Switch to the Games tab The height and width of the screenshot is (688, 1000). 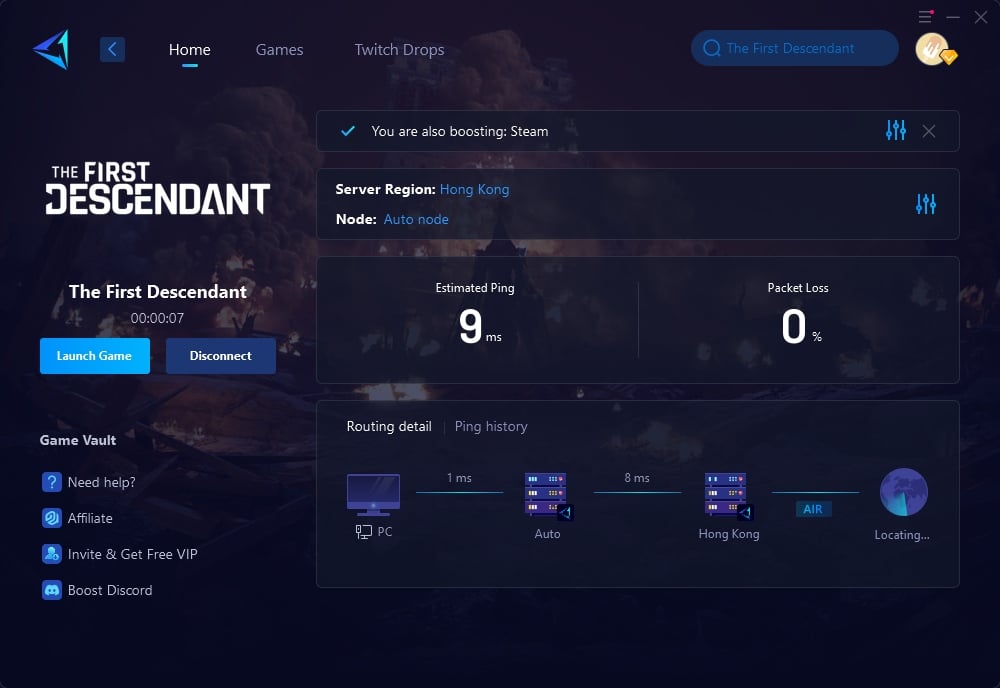coord(279,50)
